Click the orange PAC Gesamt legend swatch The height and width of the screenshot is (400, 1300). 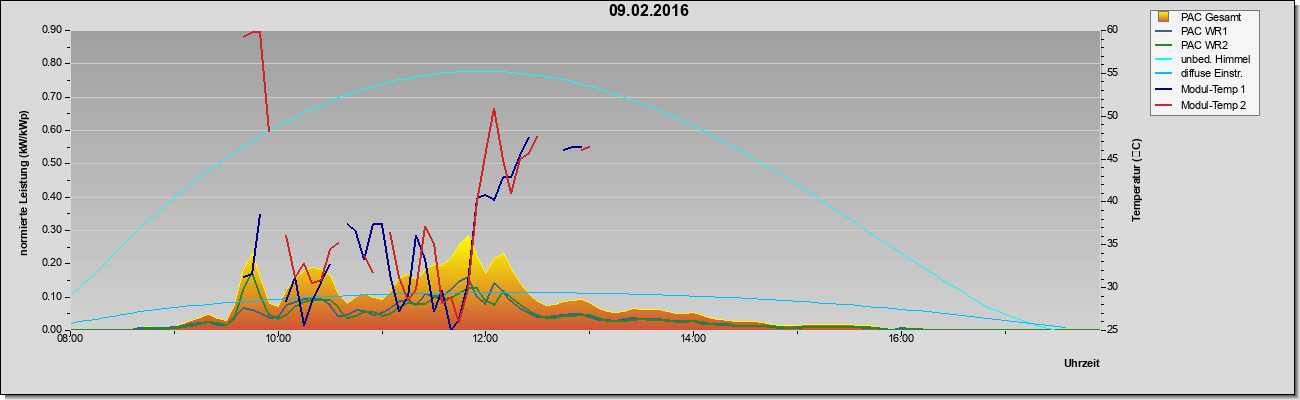pos(1164,16)
